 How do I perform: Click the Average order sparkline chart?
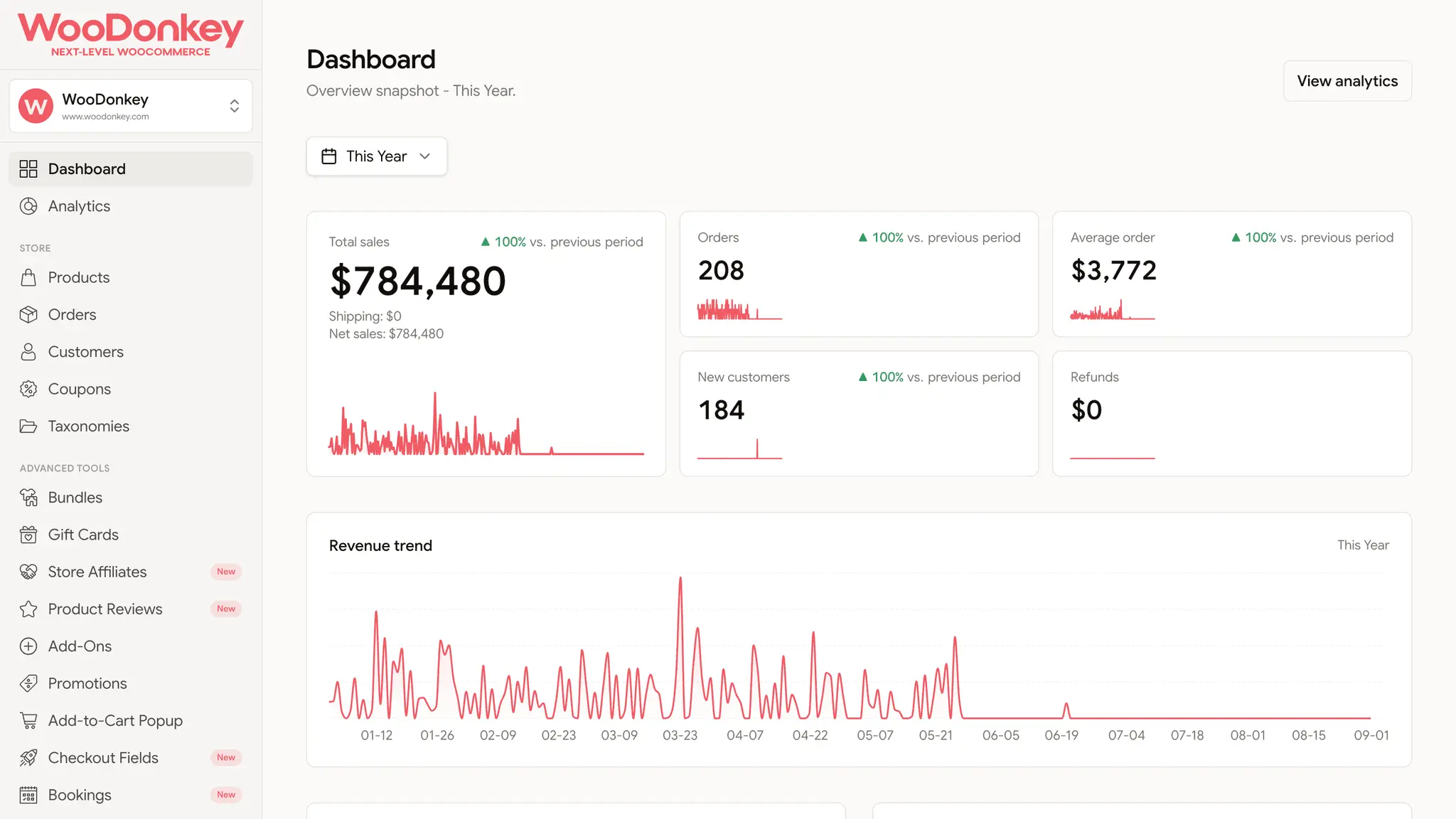coord(1113,310)
